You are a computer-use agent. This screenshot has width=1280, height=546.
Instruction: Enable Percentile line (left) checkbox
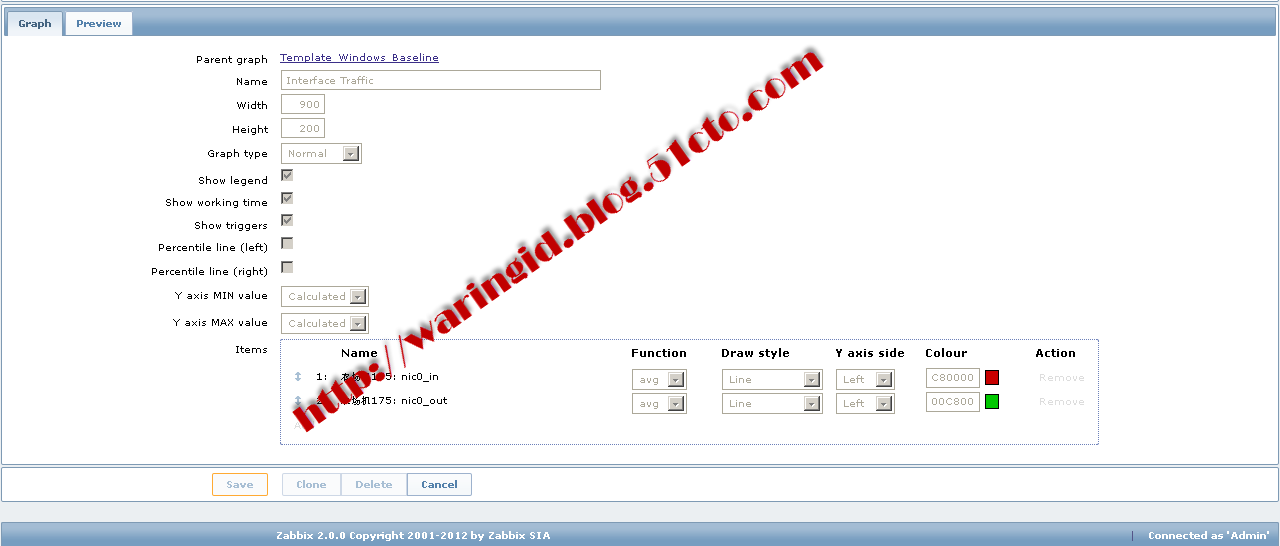click(x=287, y=243)
